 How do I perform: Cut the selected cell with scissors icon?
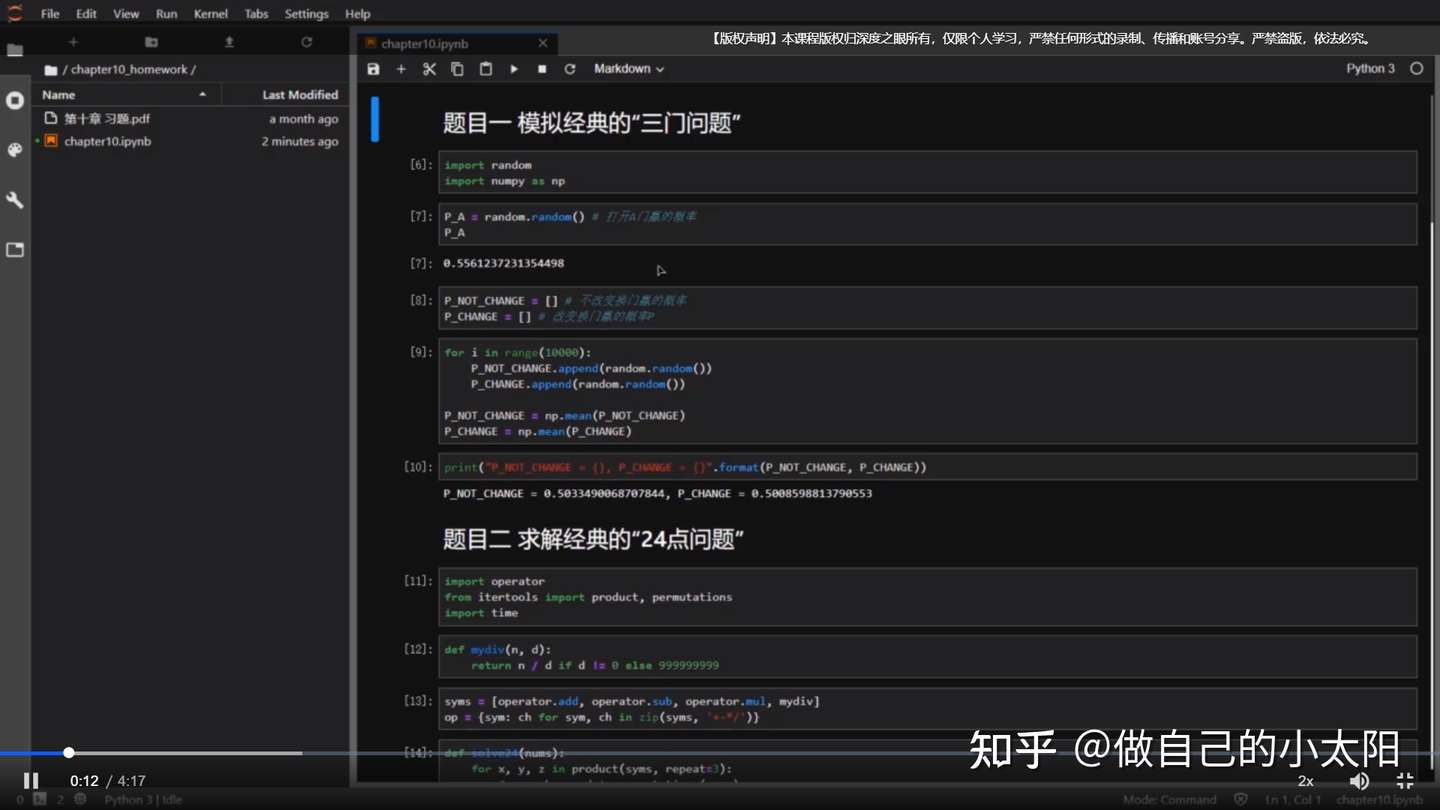(429, 69)
